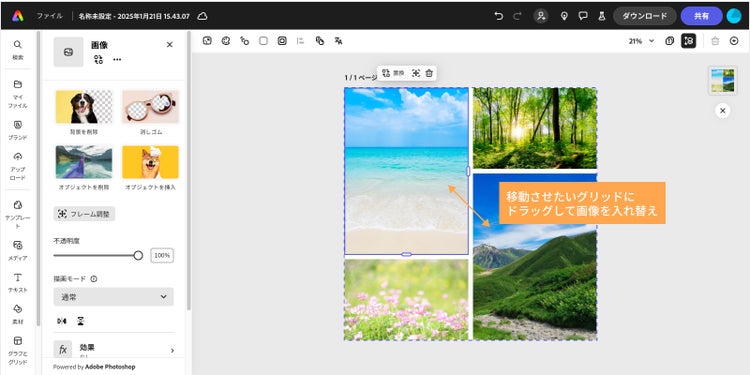Screen dimensions: 750x375
Task: Click the location pin icon in header
Action: point(564,16)
